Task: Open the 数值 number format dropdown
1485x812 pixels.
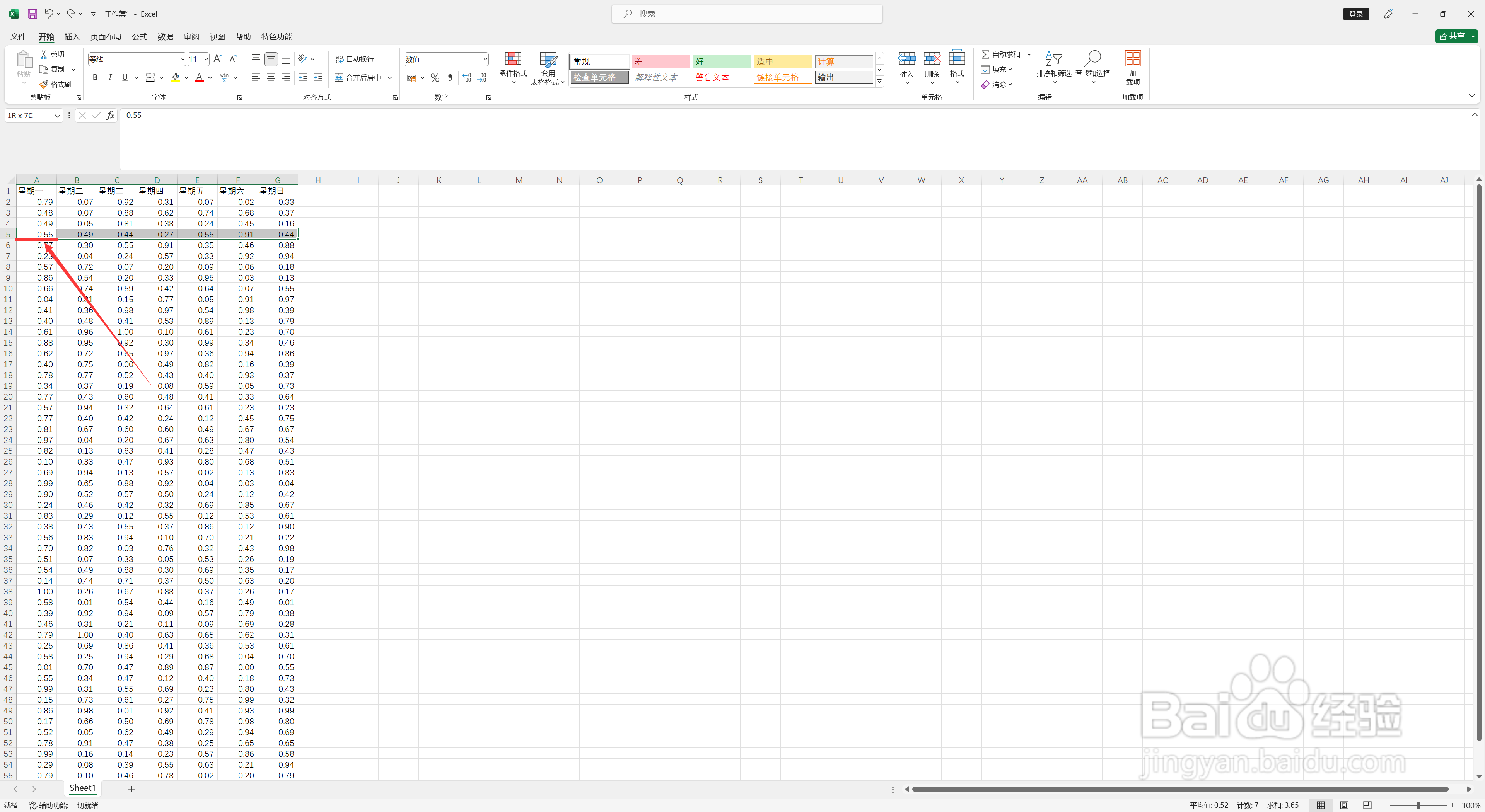Action: tap(485, 59)
